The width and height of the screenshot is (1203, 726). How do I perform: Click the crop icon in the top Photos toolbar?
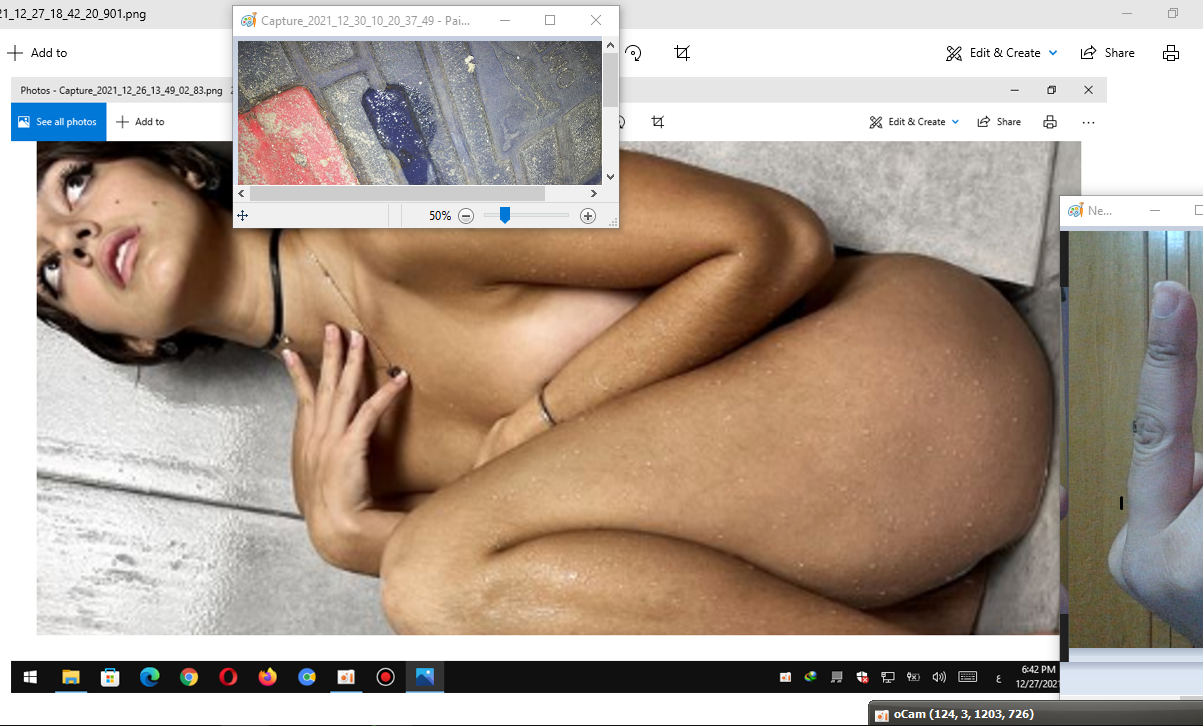pyautogui.click(x=682, y=53)
